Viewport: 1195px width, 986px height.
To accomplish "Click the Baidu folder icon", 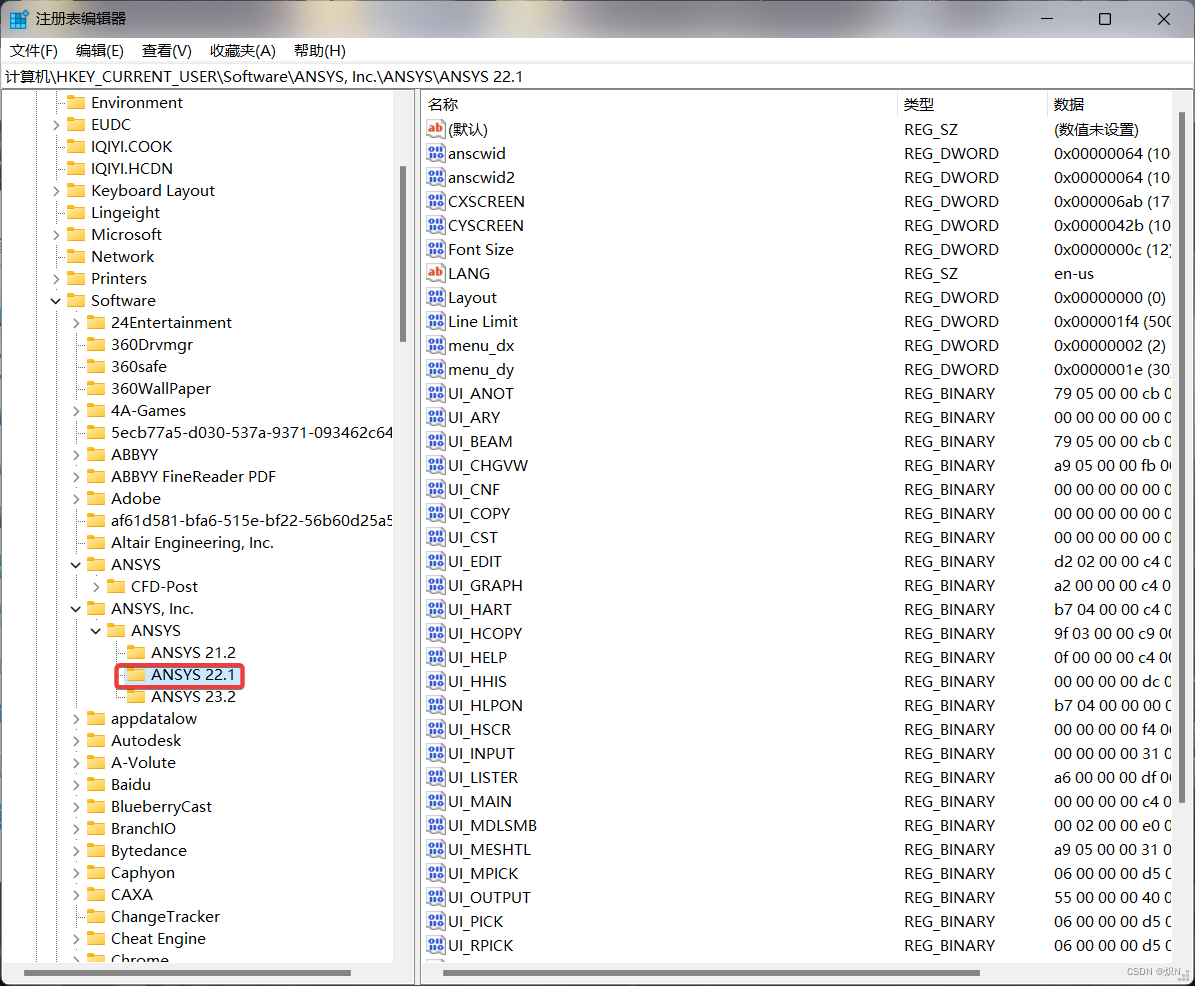I will tap(96, 784).
